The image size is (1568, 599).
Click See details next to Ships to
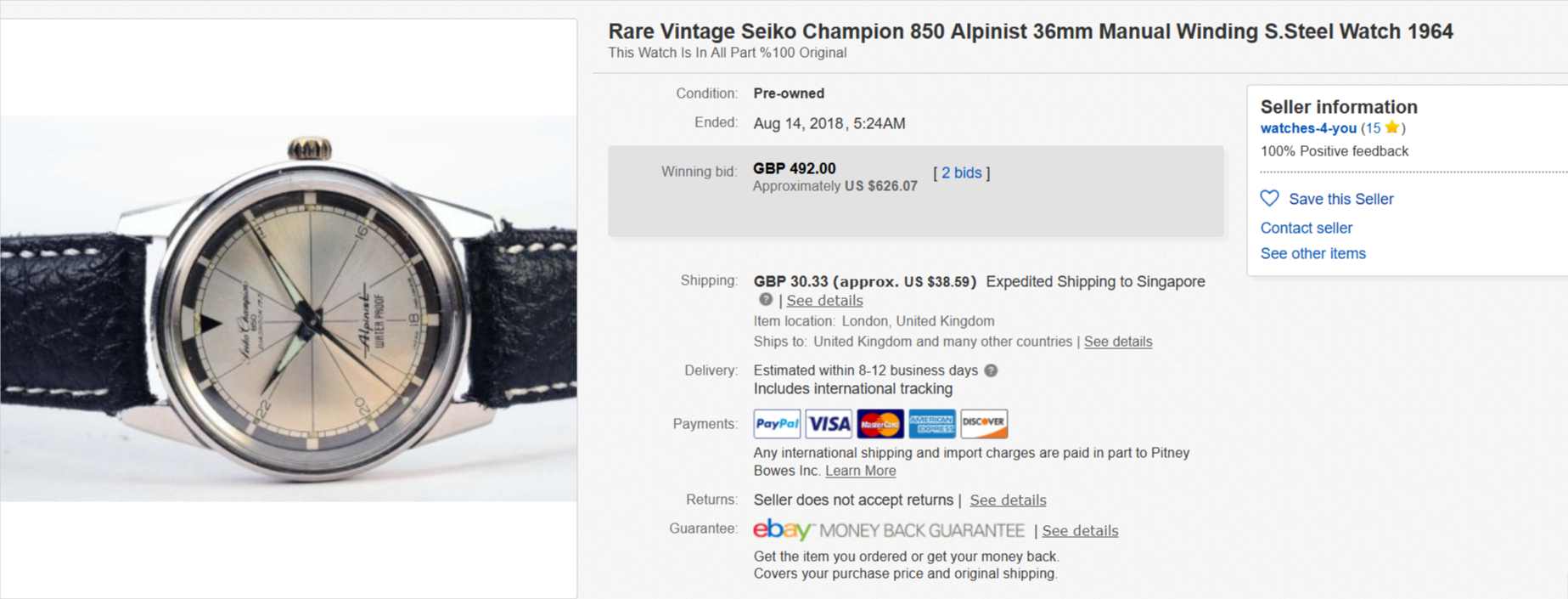click(x=1118, y=342)
